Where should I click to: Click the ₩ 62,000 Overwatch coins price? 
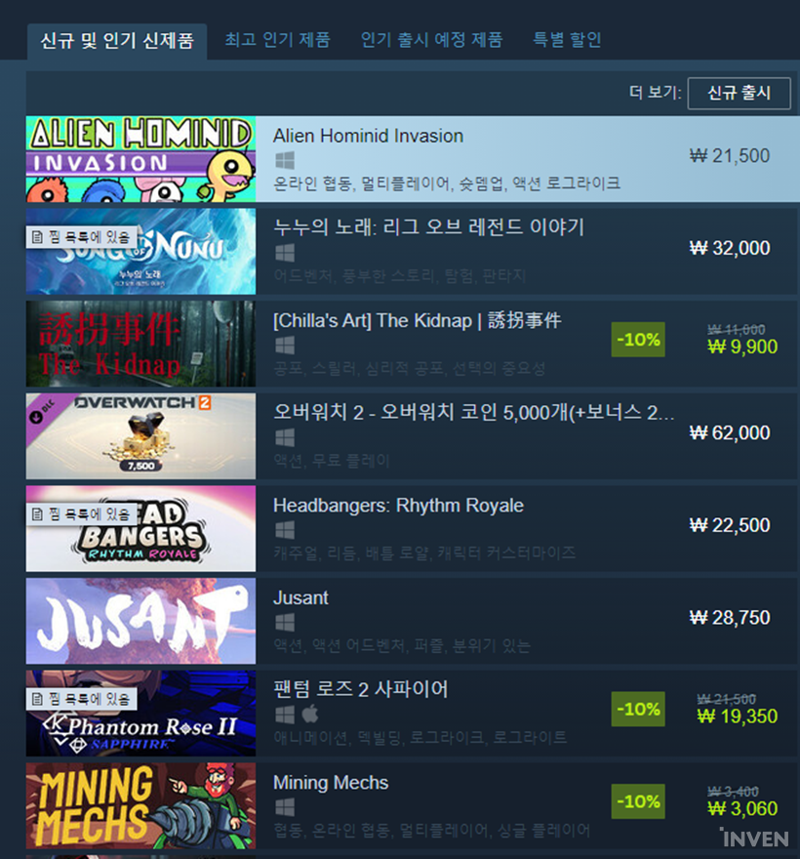[x=730, y=433]
